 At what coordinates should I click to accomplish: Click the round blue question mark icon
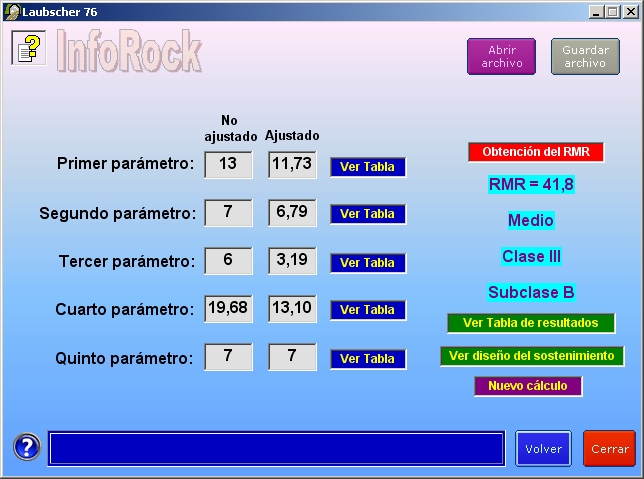[28, 448]
